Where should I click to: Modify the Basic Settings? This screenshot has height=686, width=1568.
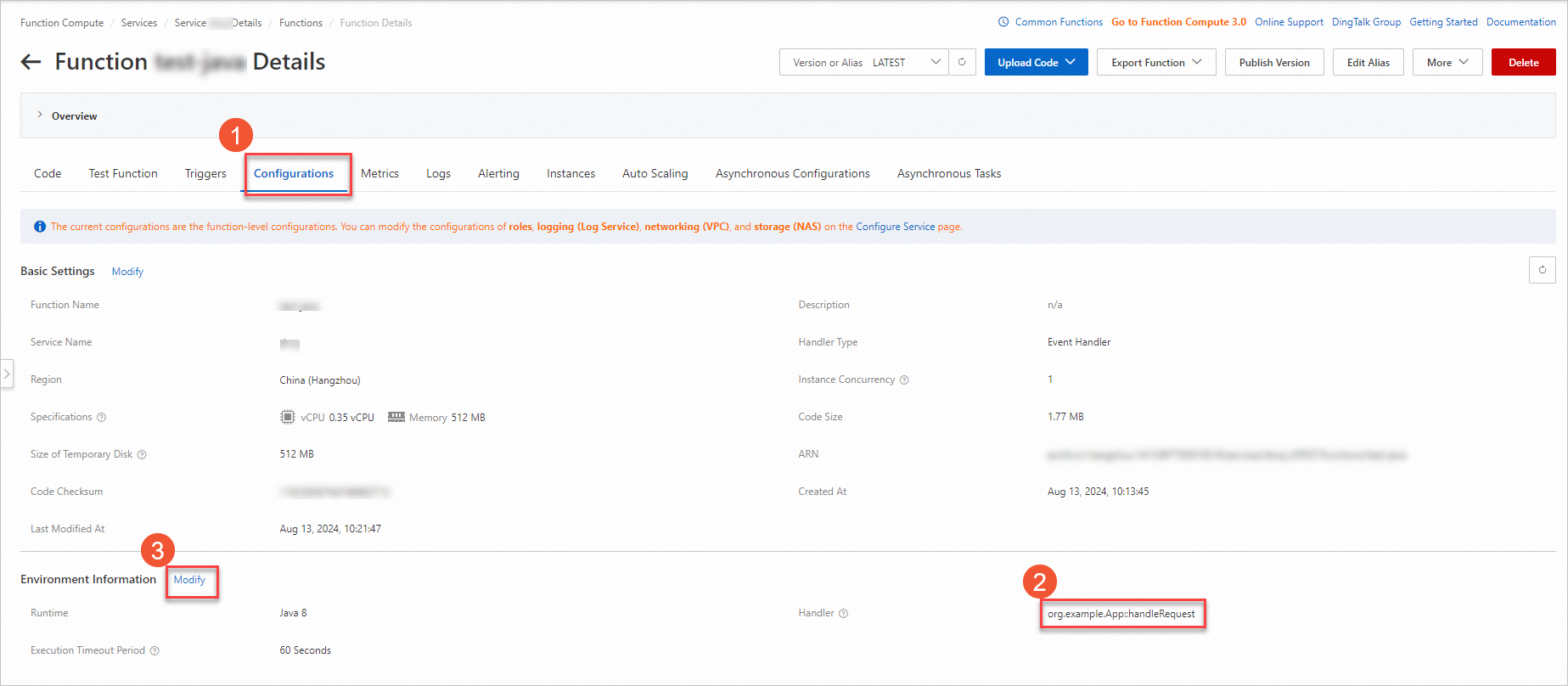click(127, 272)
